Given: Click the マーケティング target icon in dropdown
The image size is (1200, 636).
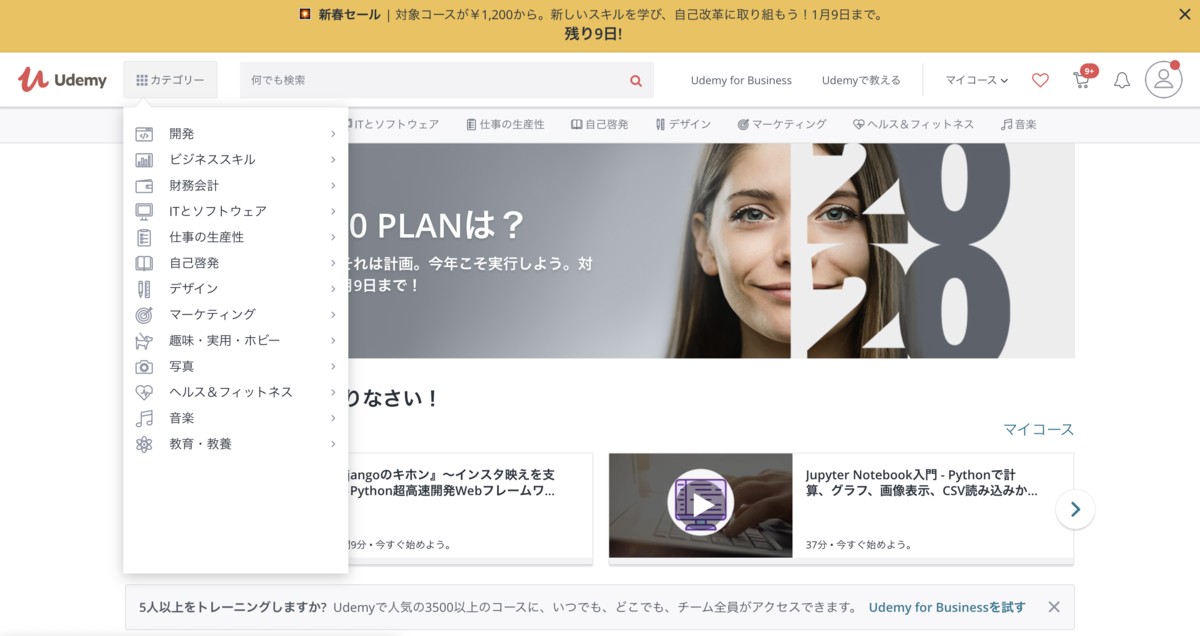Looking at the screenshot, I should tap(144, 315).
